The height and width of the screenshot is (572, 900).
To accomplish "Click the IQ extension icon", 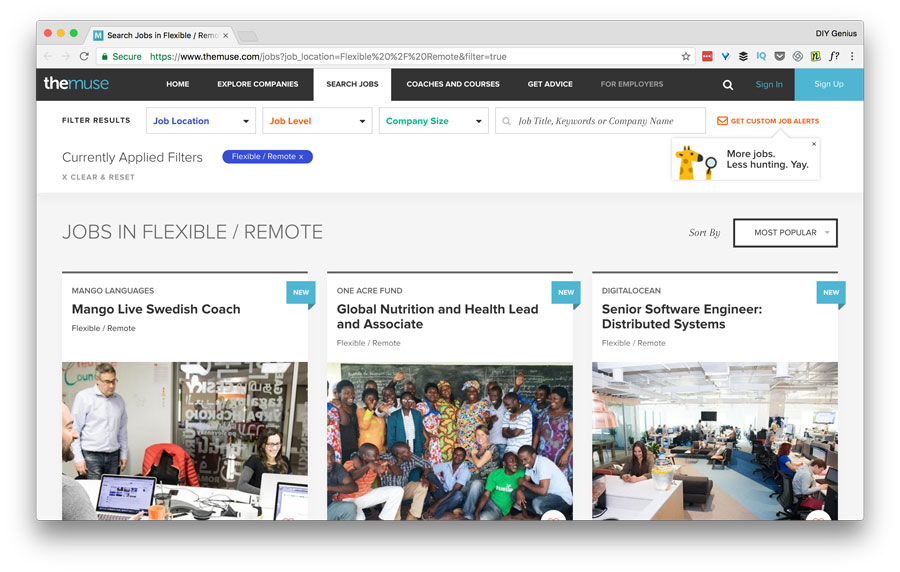I will coord(761,56).
